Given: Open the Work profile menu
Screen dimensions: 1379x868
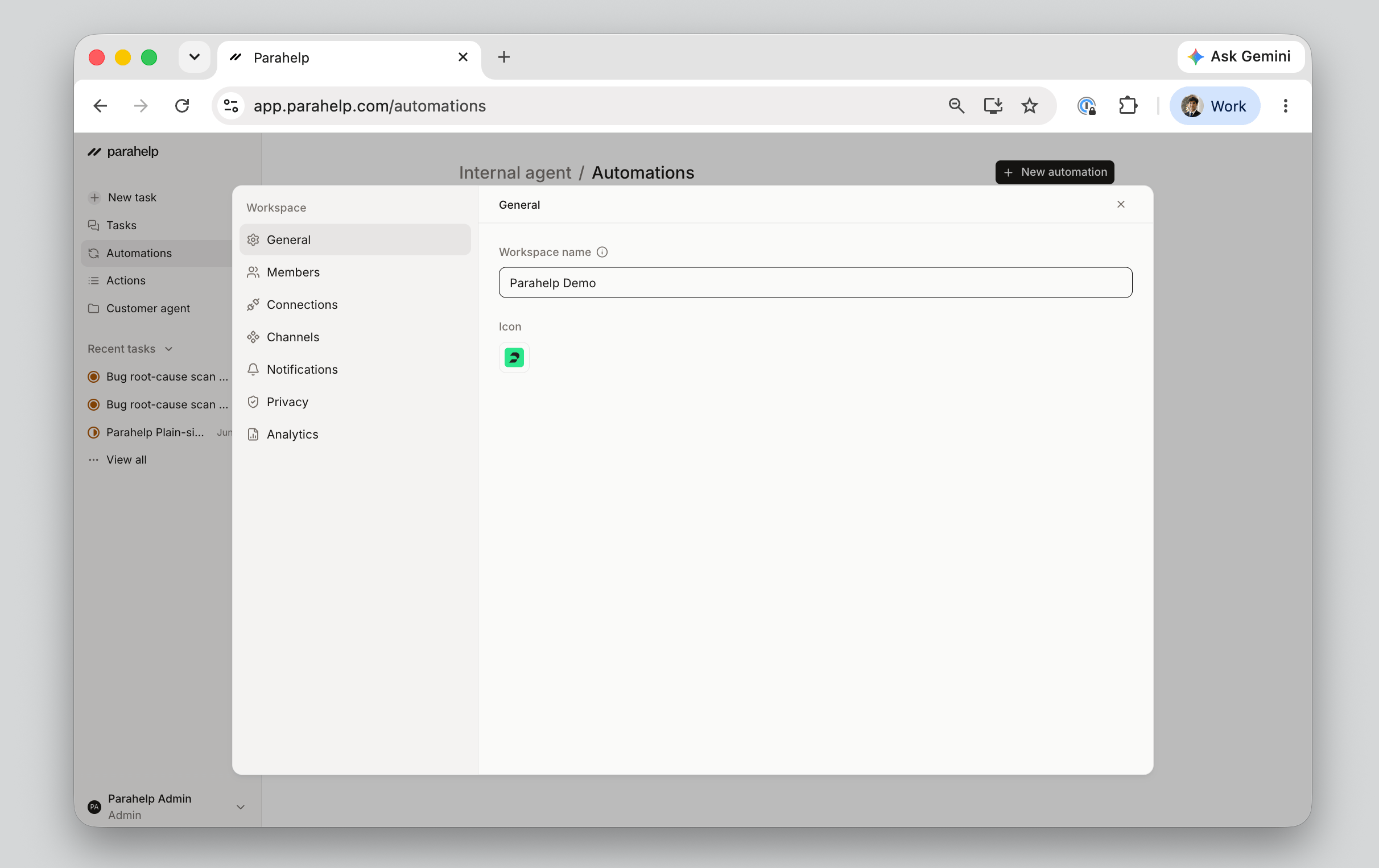Looking at the screenshot, I should (x=1214, y=106).
